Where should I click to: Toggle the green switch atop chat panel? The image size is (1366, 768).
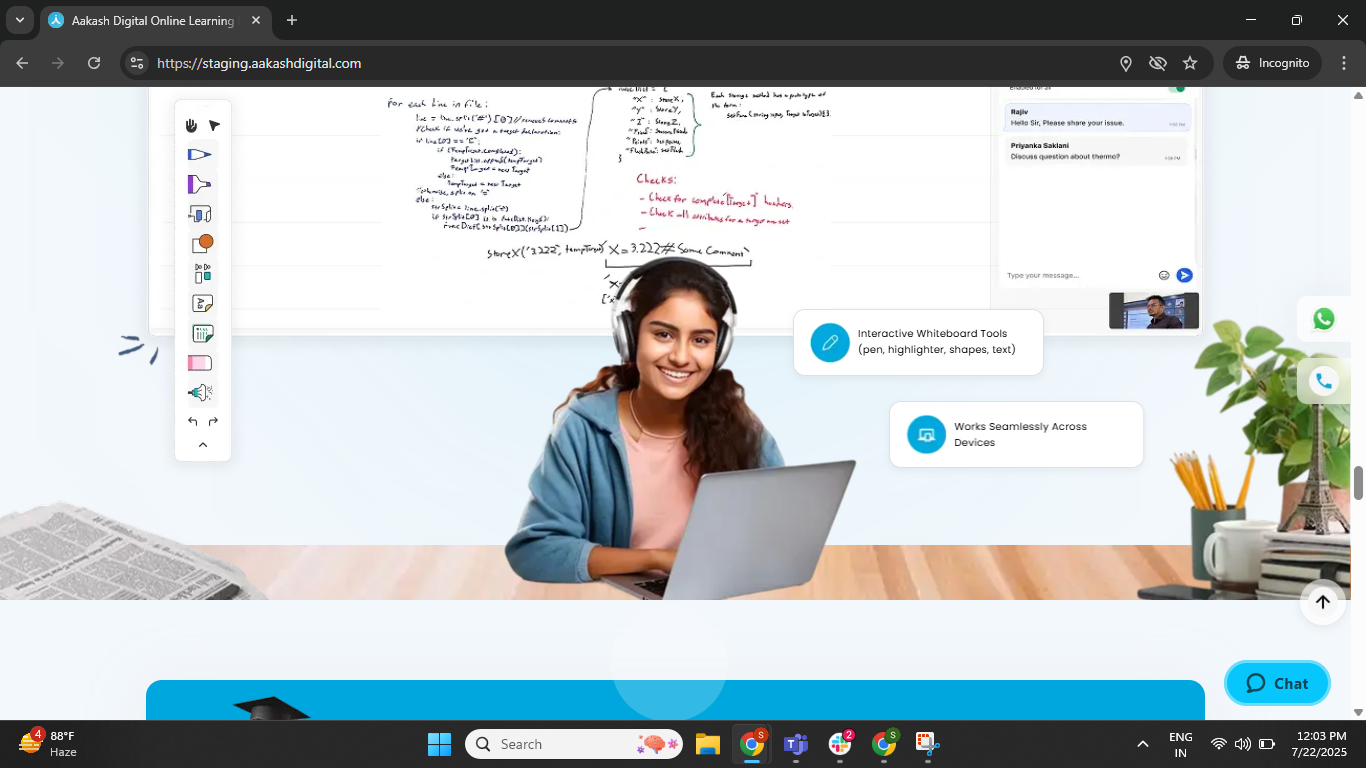(1176, 89)
